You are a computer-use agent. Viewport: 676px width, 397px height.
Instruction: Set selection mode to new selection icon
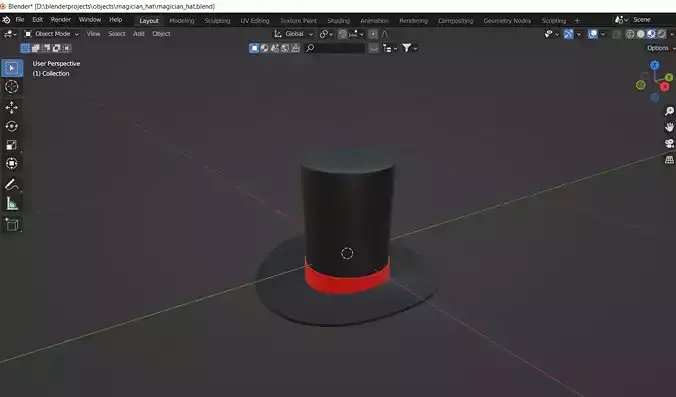point(25,48)
